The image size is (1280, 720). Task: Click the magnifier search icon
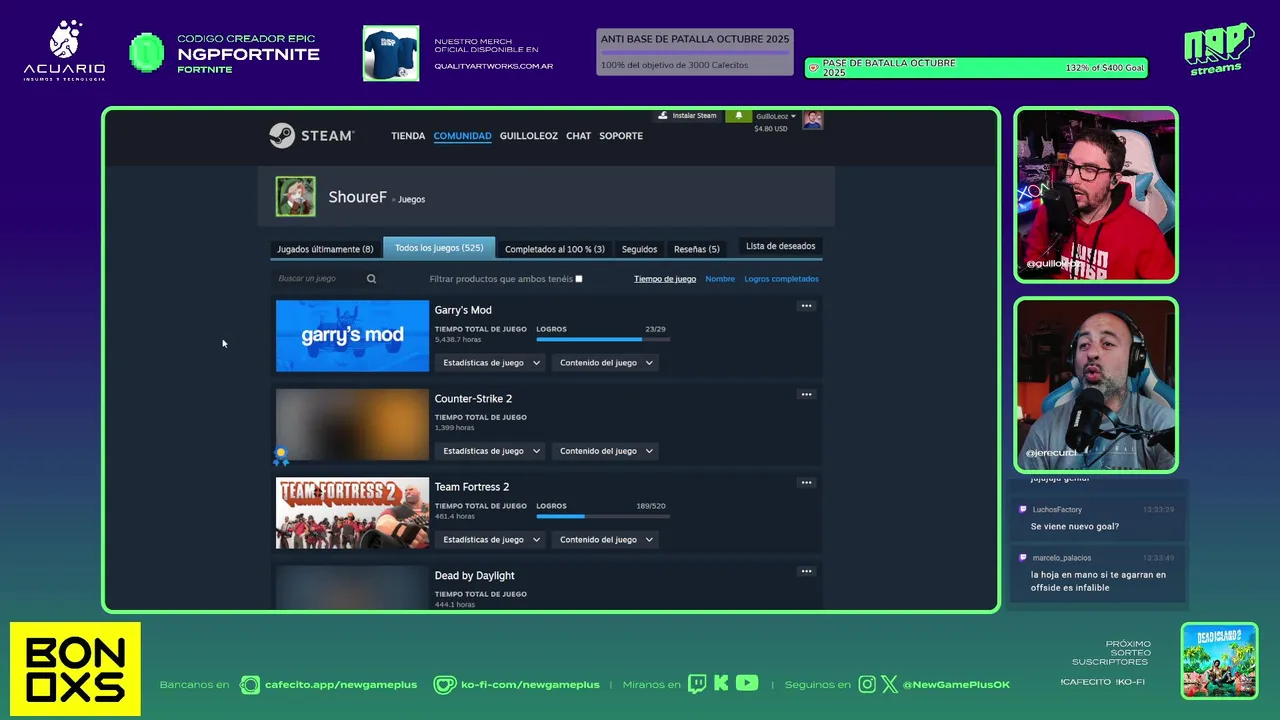(x=371, y=279)
